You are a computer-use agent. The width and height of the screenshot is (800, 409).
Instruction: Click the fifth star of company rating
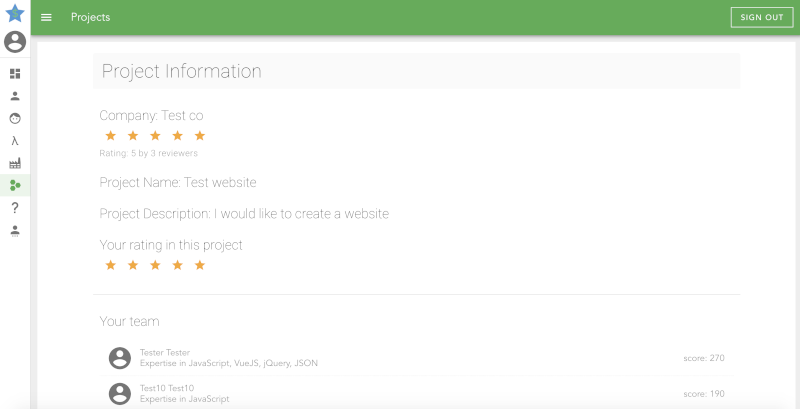(x=200, y=135)
